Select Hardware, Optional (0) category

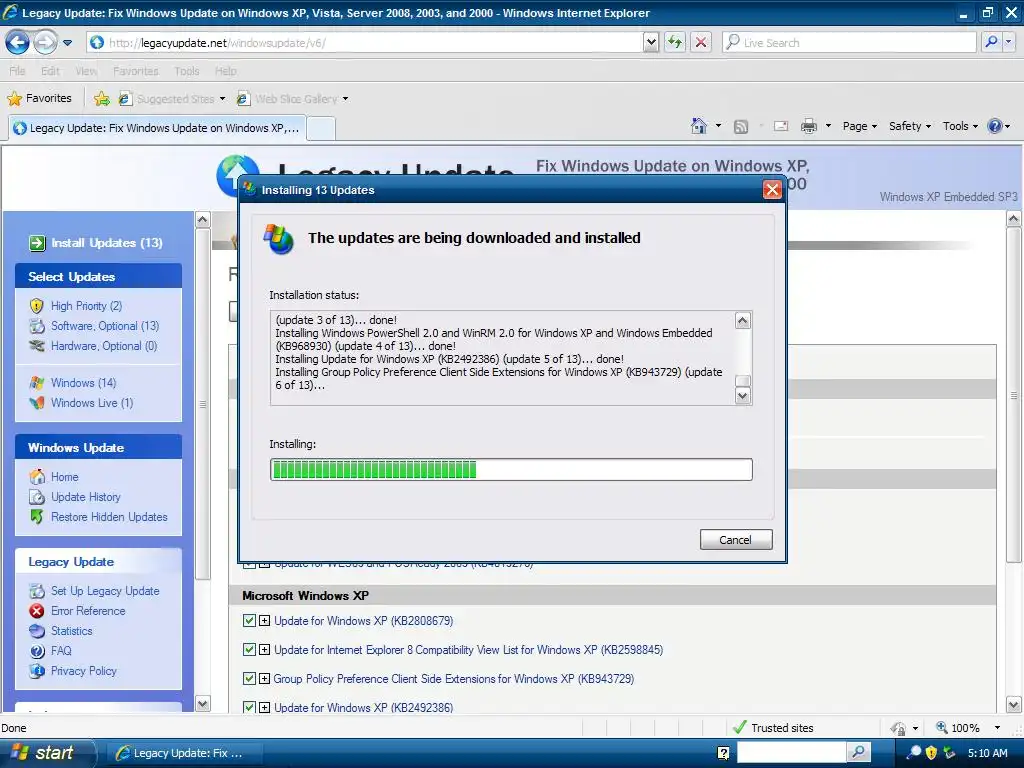click(x=104, y=346)
